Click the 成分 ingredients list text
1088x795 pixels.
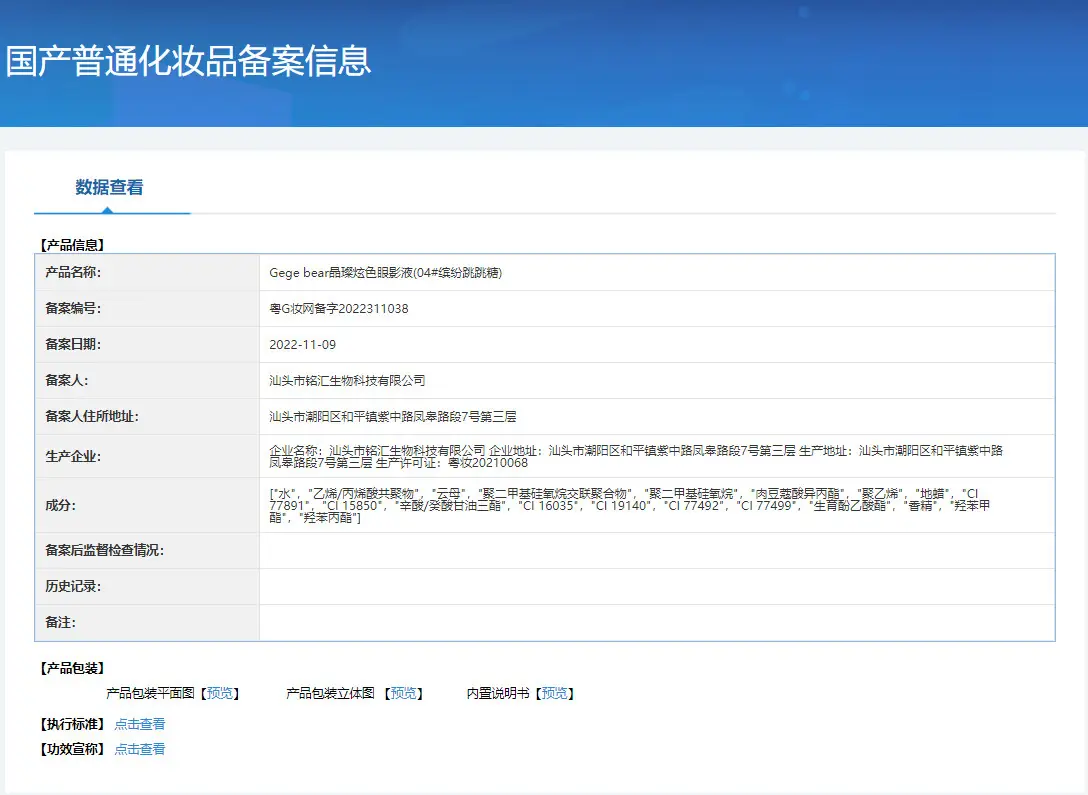(629, 506)
